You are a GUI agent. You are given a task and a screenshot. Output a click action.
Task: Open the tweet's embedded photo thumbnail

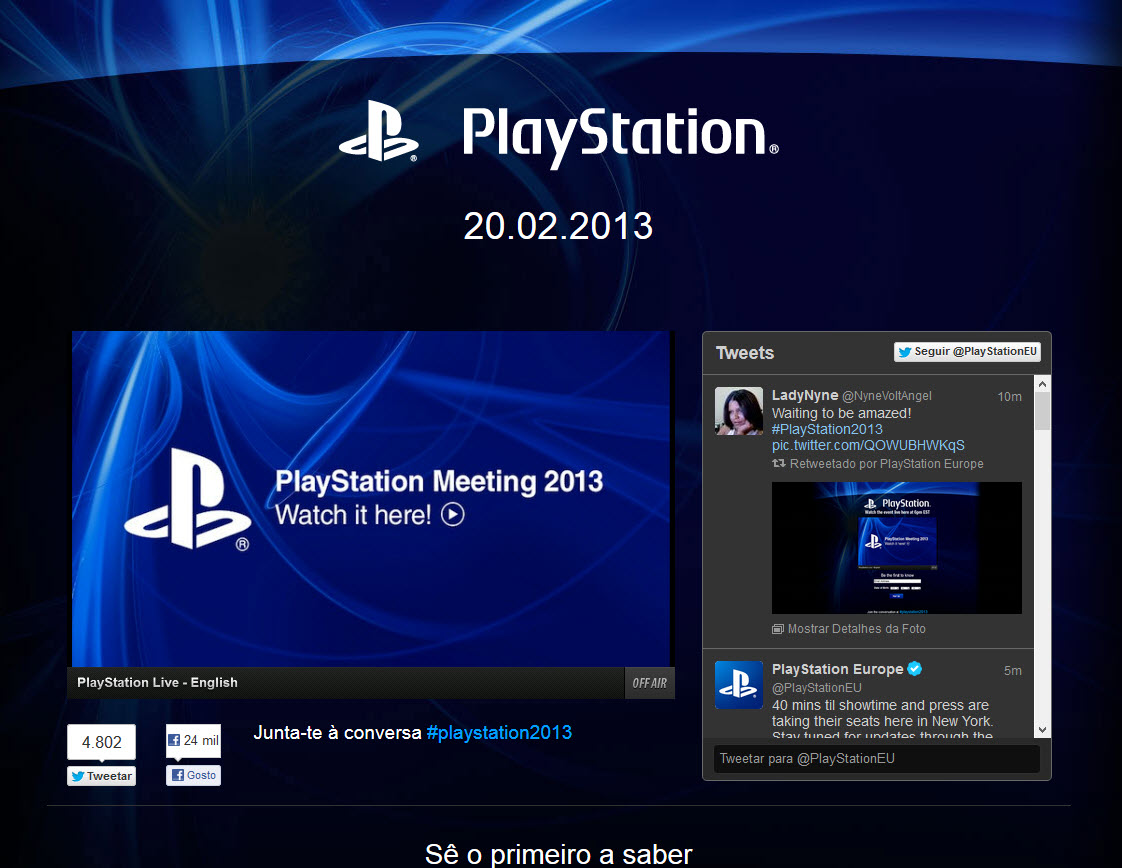[896, 547]
